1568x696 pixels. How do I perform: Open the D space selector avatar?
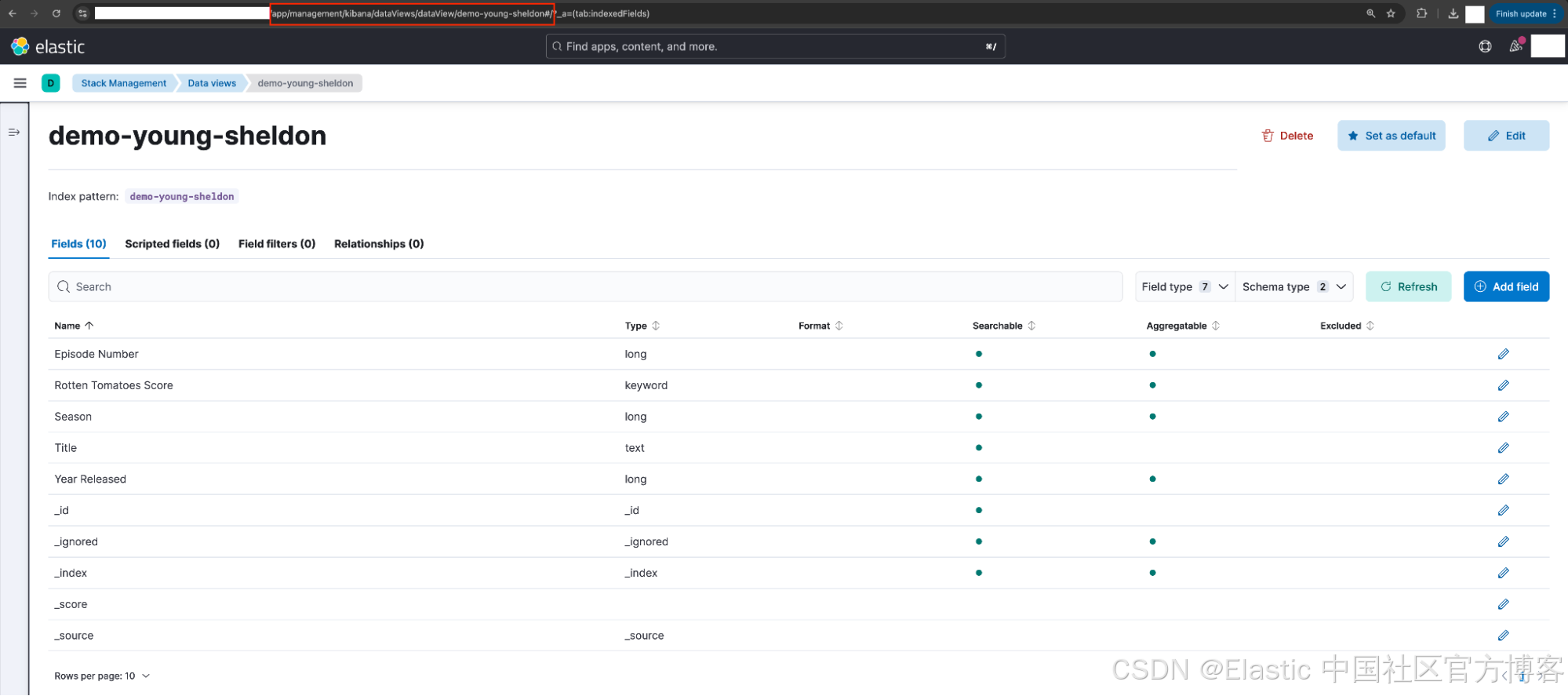pos(51,83)
